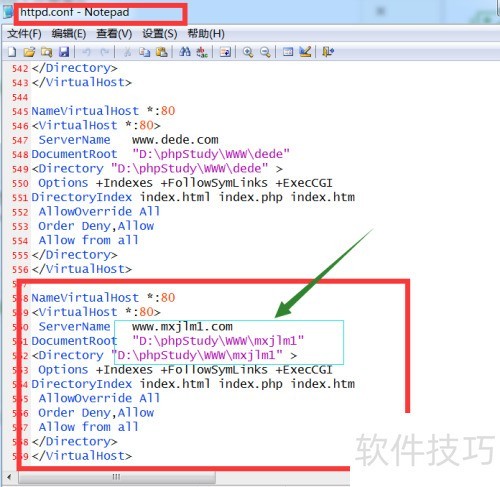
Task: Open Find with the binoculars icon
Action: tap(185, 52)
